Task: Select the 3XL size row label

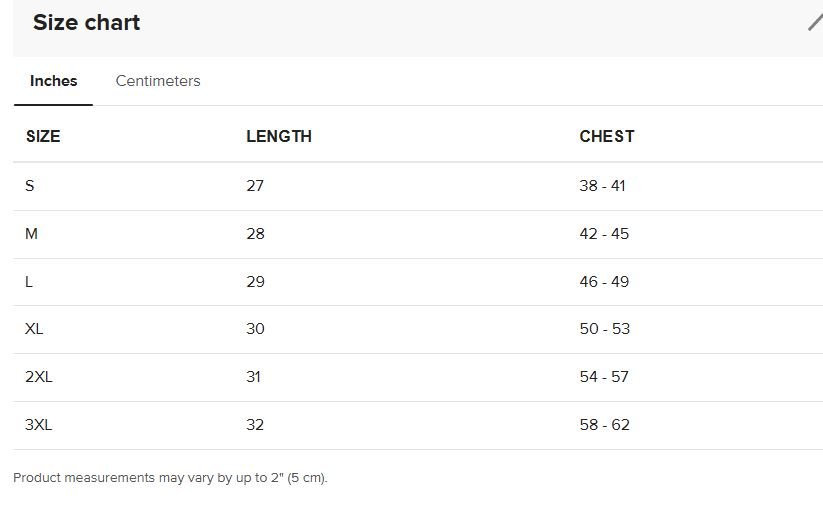Action: point(39,425)
